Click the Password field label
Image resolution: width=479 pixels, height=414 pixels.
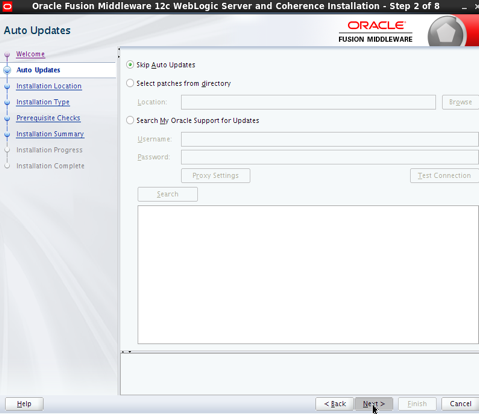tap(154, 157)
